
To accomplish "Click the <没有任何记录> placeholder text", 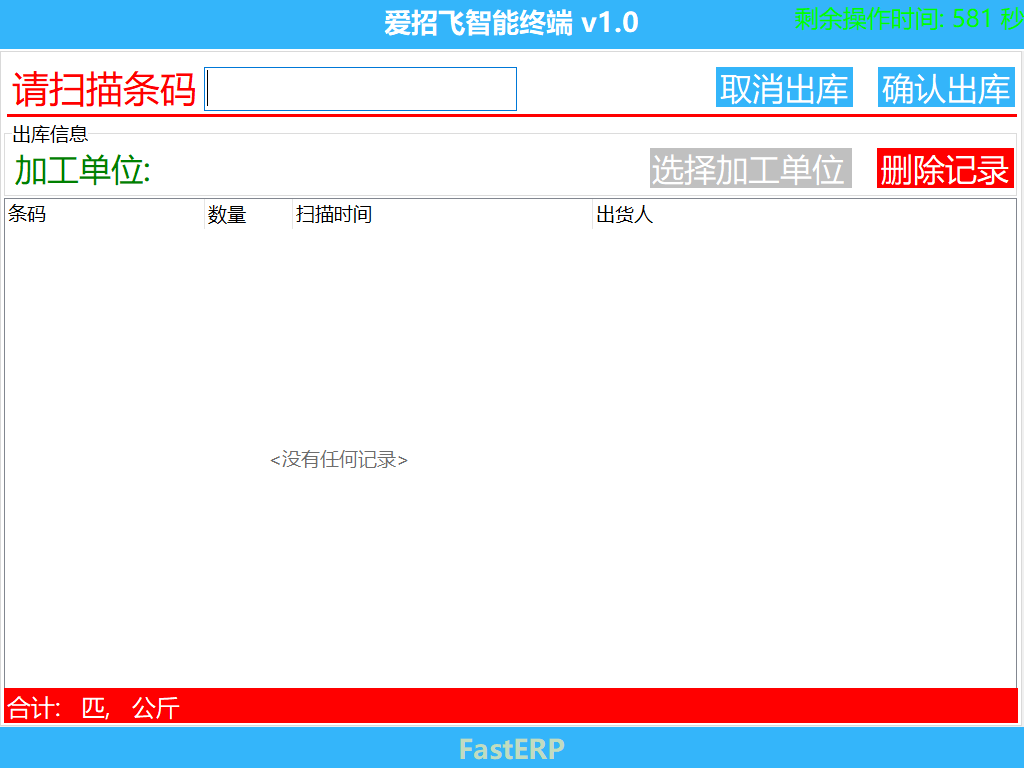I will [339, 460].
